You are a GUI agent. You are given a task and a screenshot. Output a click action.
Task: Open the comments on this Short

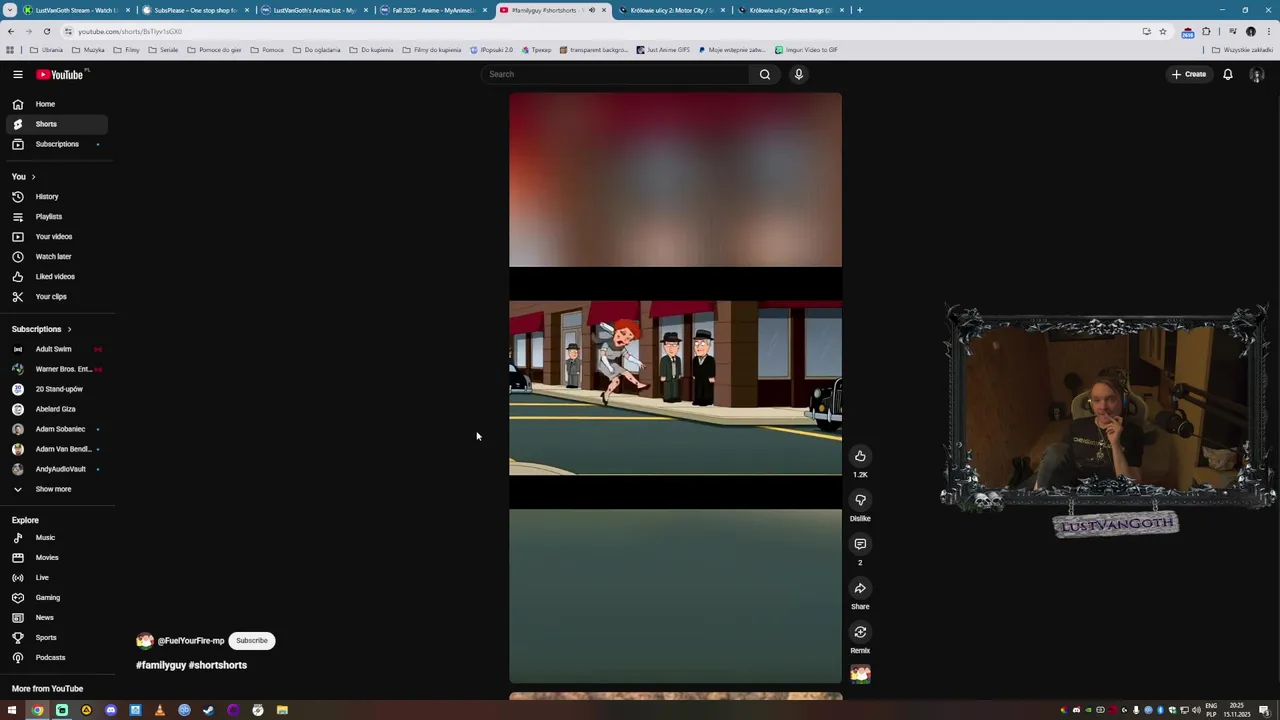860,544
